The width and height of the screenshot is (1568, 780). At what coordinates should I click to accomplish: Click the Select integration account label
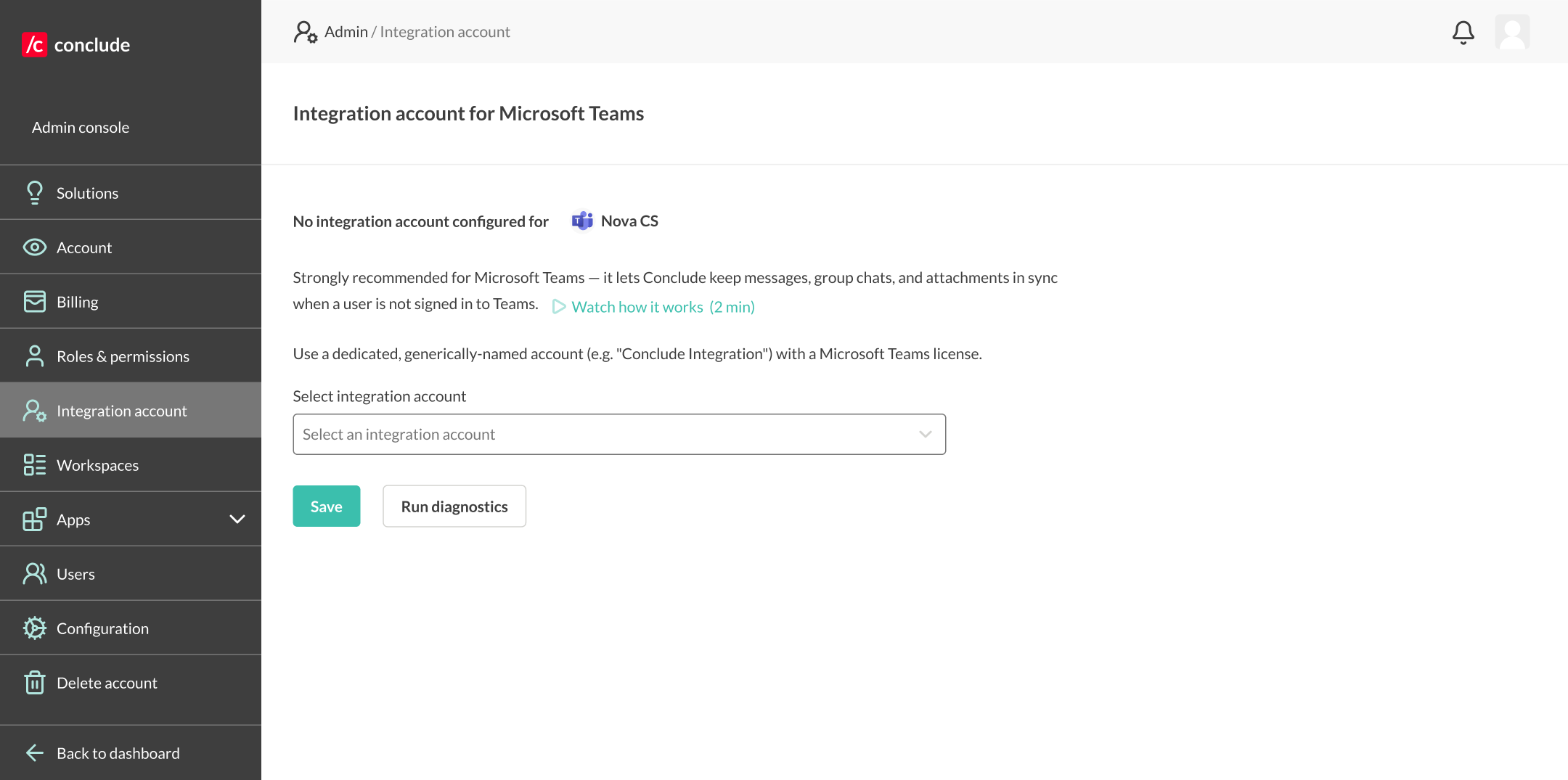click(x=379, y=396)
